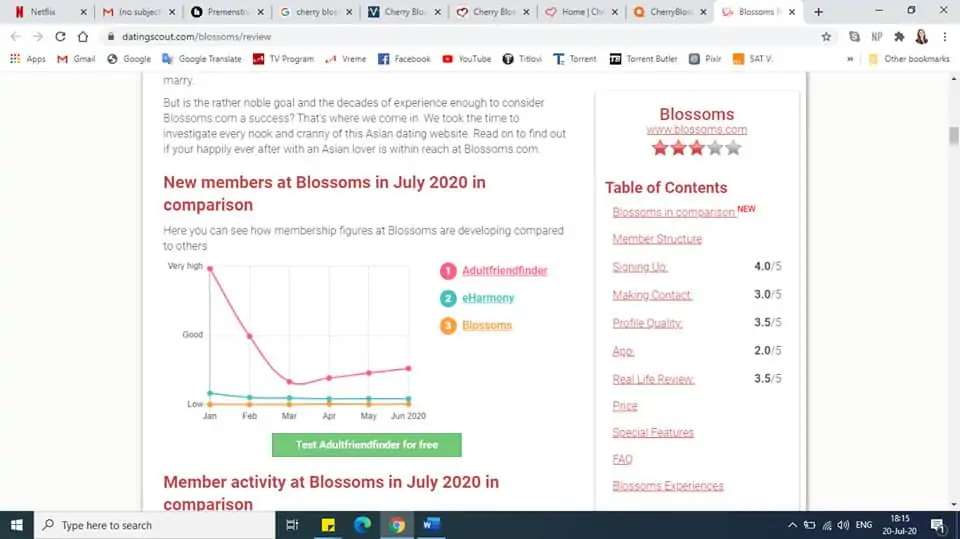Open the eHarmony legend link

tap(488, 298)
